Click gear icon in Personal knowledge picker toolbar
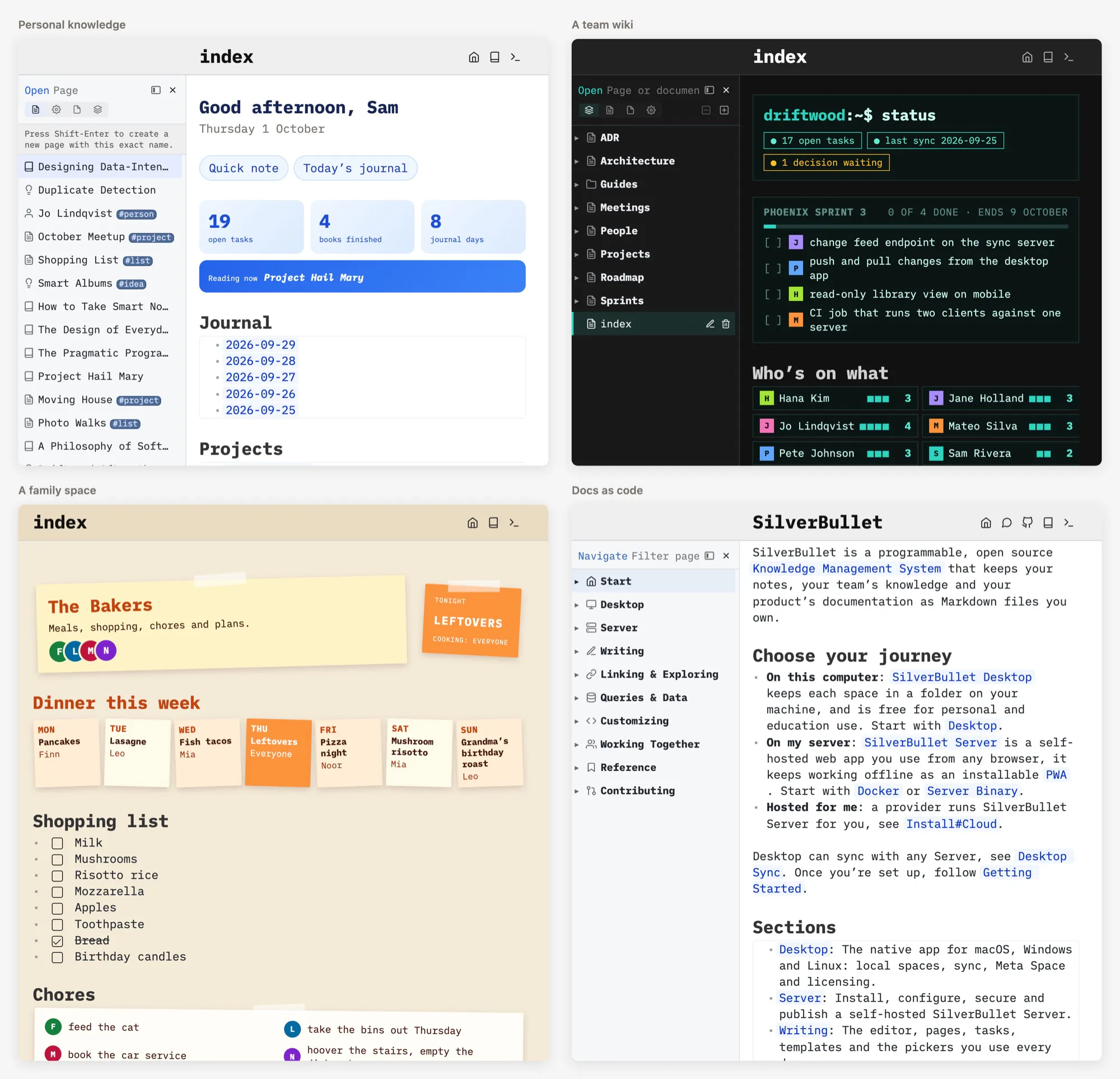 click(56, 109)
